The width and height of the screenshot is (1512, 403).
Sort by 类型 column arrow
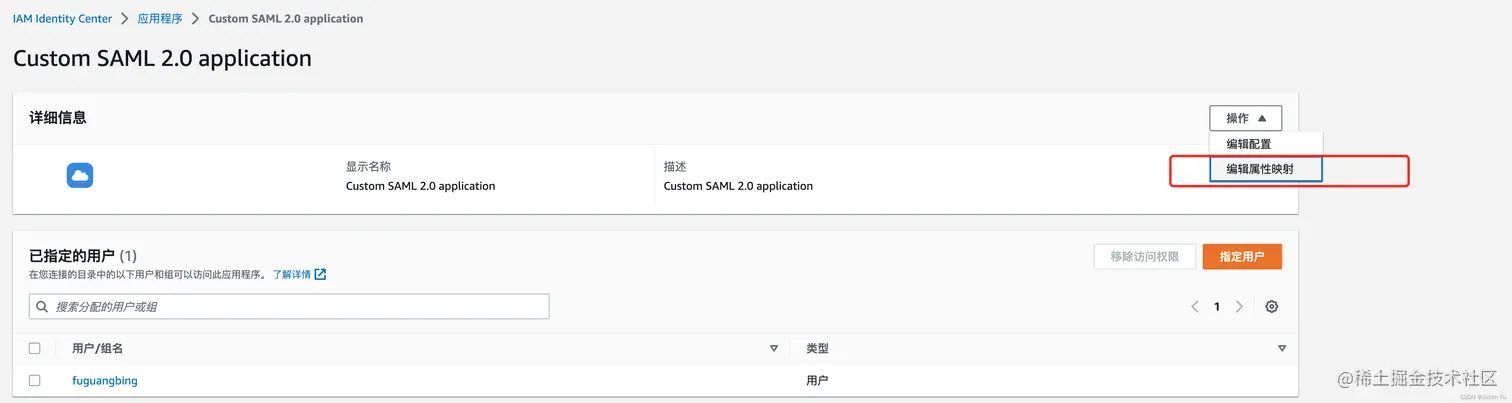coord(1282,349)
